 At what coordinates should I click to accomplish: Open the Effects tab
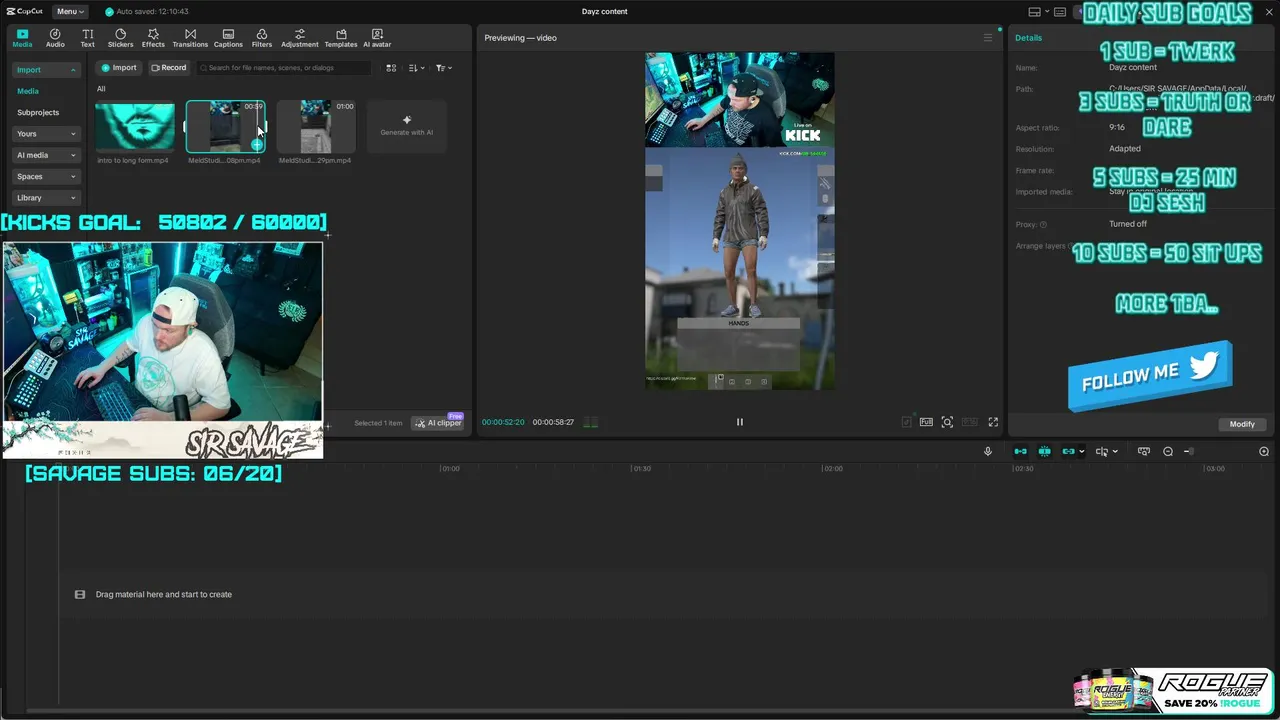[x=153, y=38]
